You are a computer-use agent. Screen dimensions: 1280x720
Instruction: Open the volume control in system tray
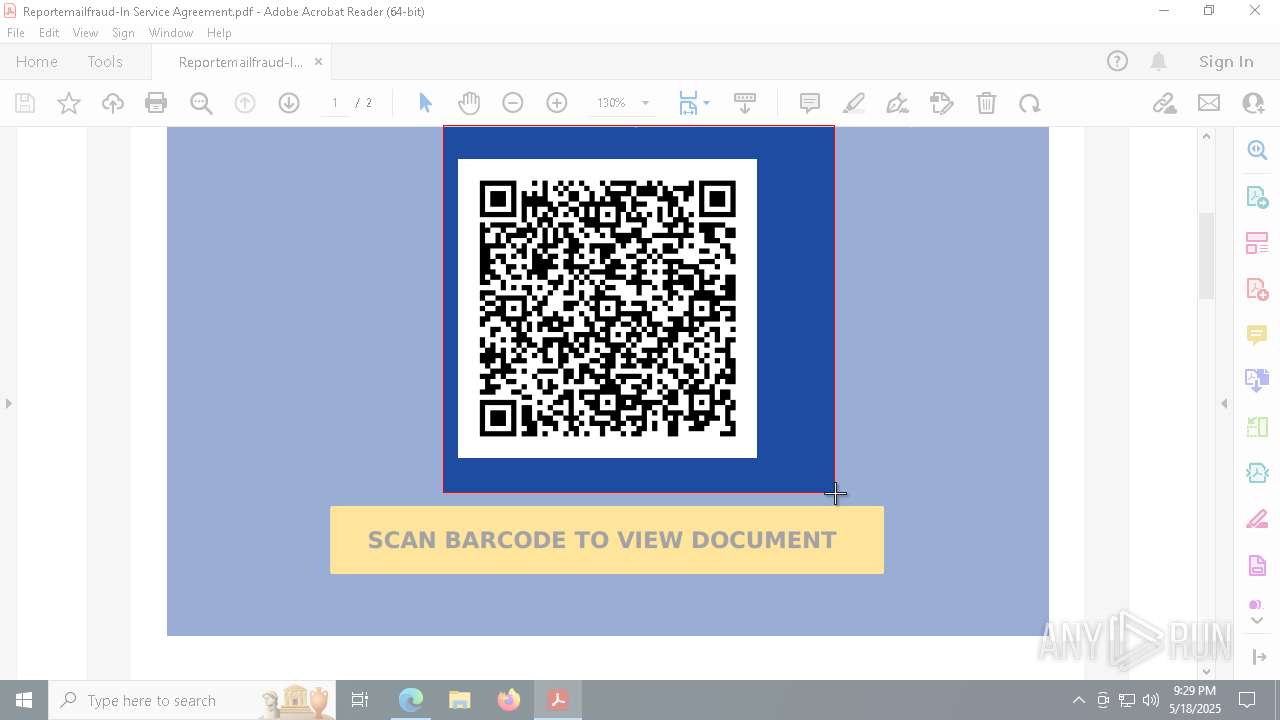[x=1151, y=700]
